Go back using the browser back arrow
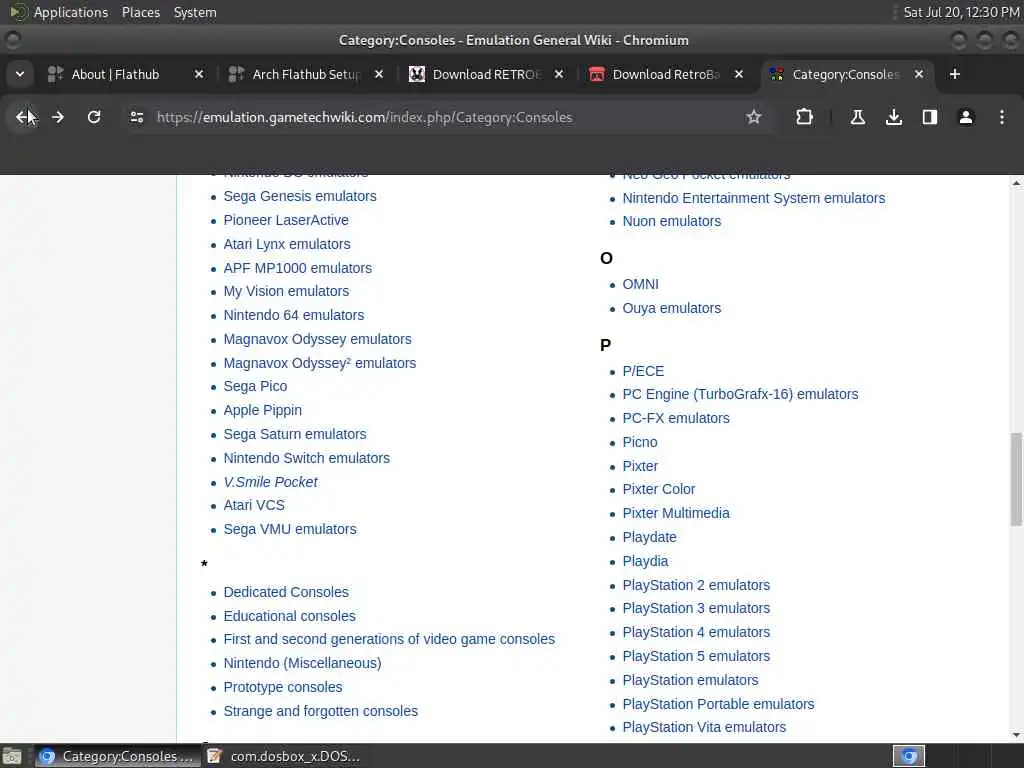The width and height of the screenshot is (1024, 768). [x=24, y=117]
